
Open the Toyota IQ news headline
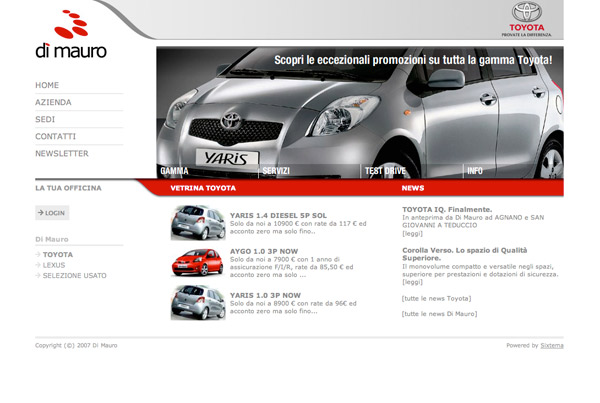pyautogui.click(x=447, y=209)
